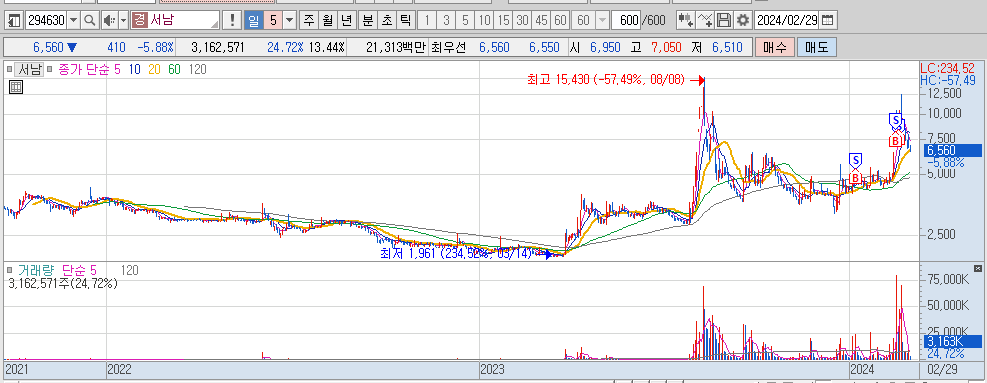Select the 틱 tick period toggle
The image size is (987, 383).
pos(405,20)
